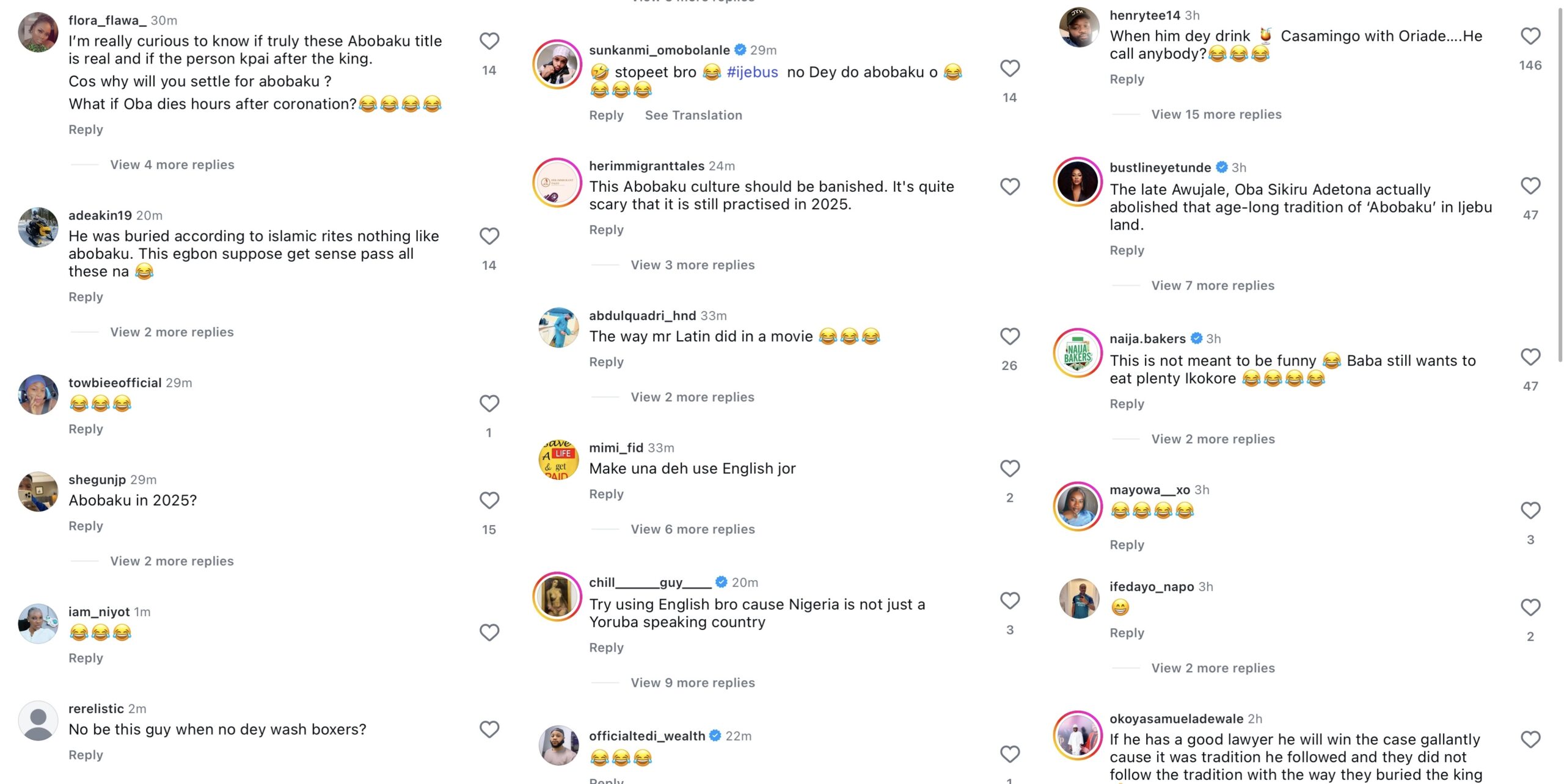The height and width of the screenshot is (784, 1564).
Task: Expand 'View 15 more replies' under henrytee14
Action: point(1216,115)
